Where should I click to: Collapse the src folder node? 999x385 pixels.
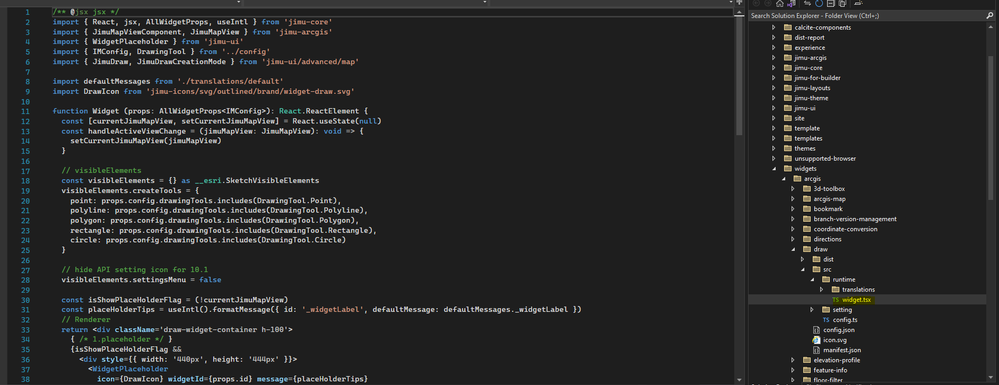803,270
